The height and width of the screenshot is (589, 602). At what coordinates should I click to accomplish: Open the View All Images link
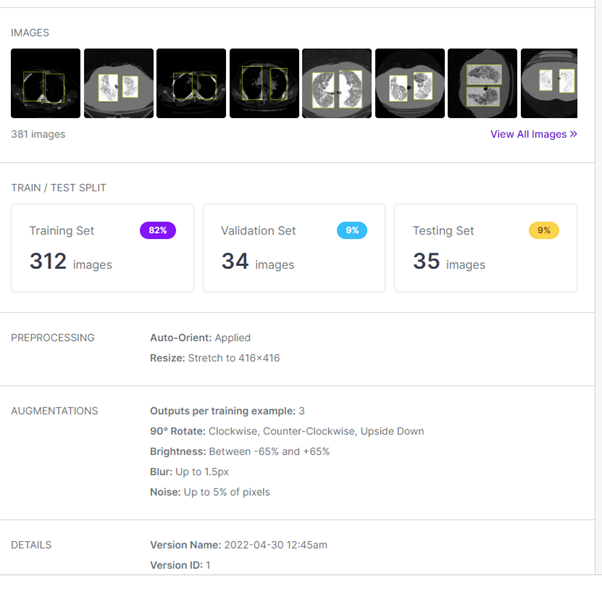(533, 134)
